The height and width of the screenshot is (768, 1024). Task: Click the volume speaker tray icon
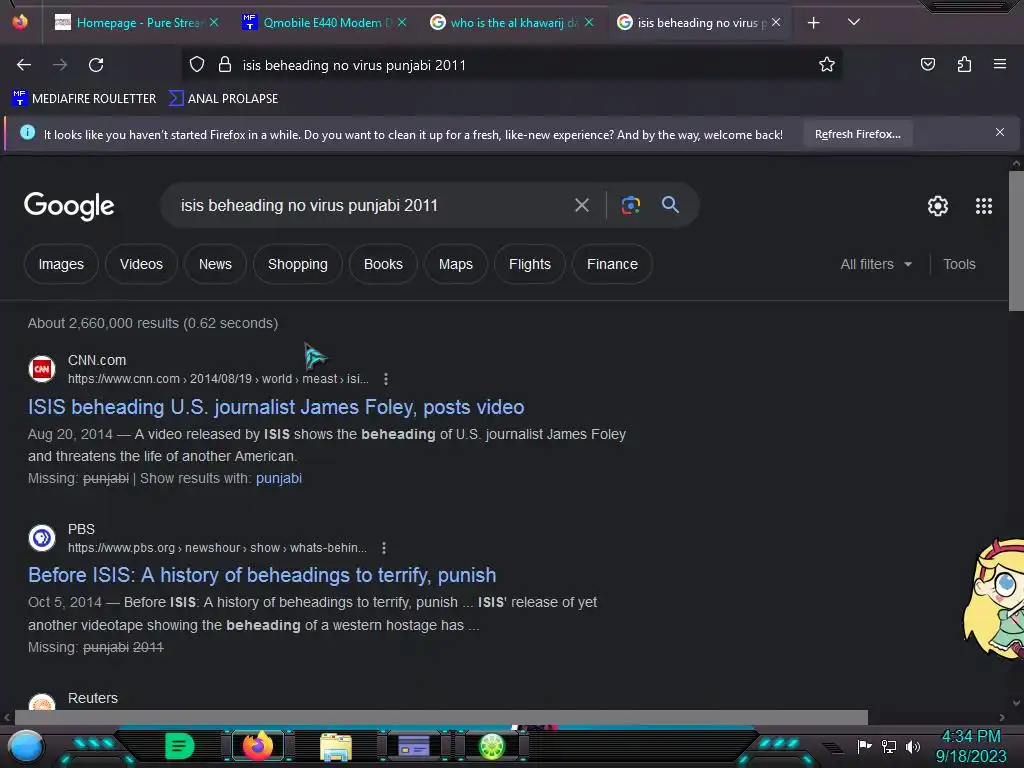[x=912, y=746]
